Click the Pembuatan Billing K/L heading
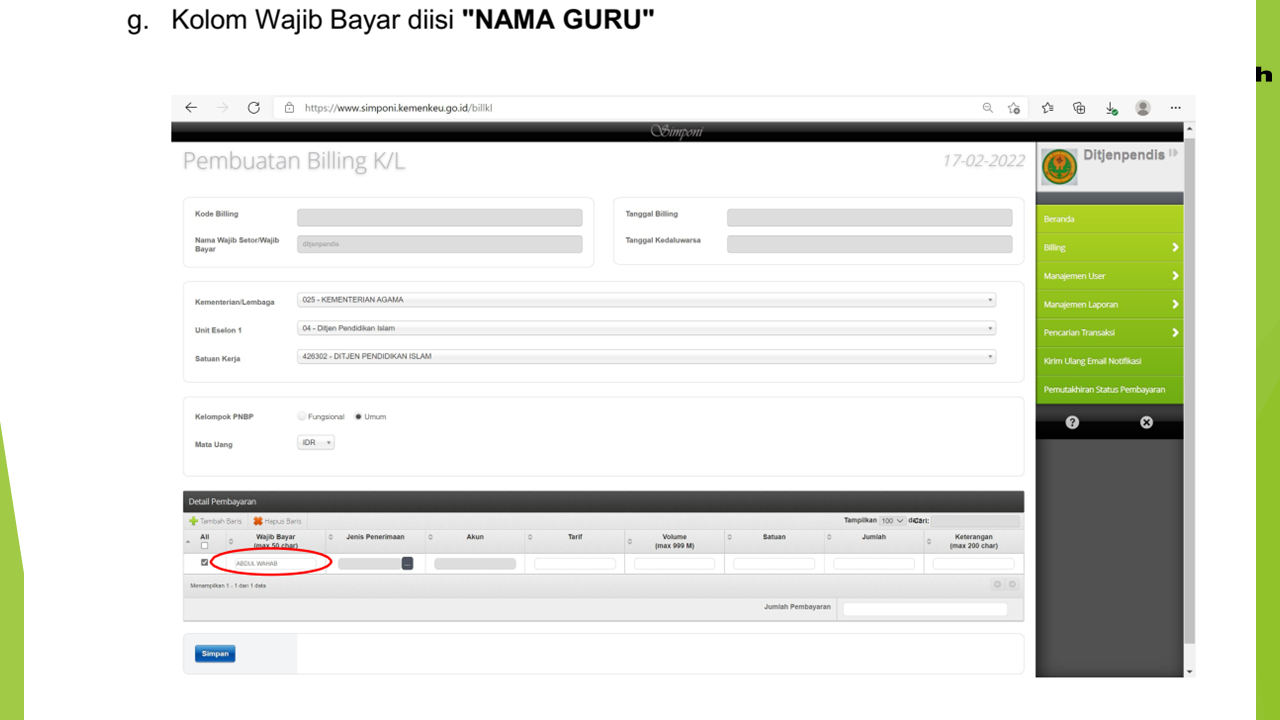This screenshot has height=720, width=1280. [294, 161]
